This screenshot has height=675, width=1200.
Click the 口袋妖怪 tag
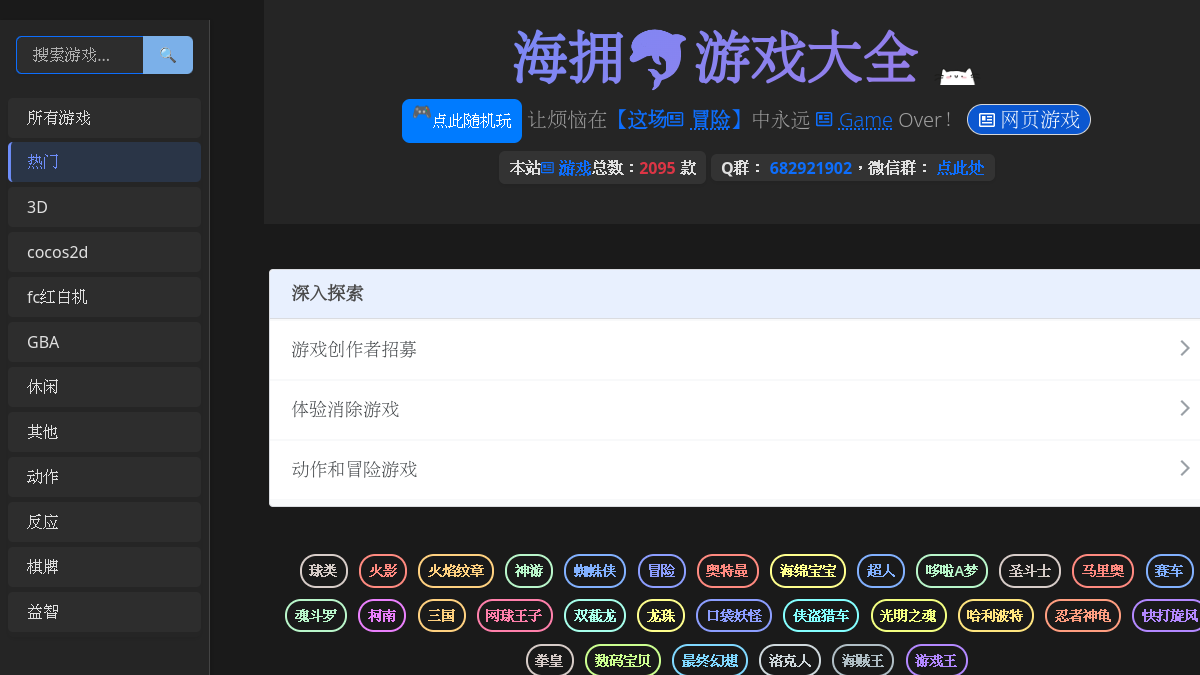[x=734, y=615]
